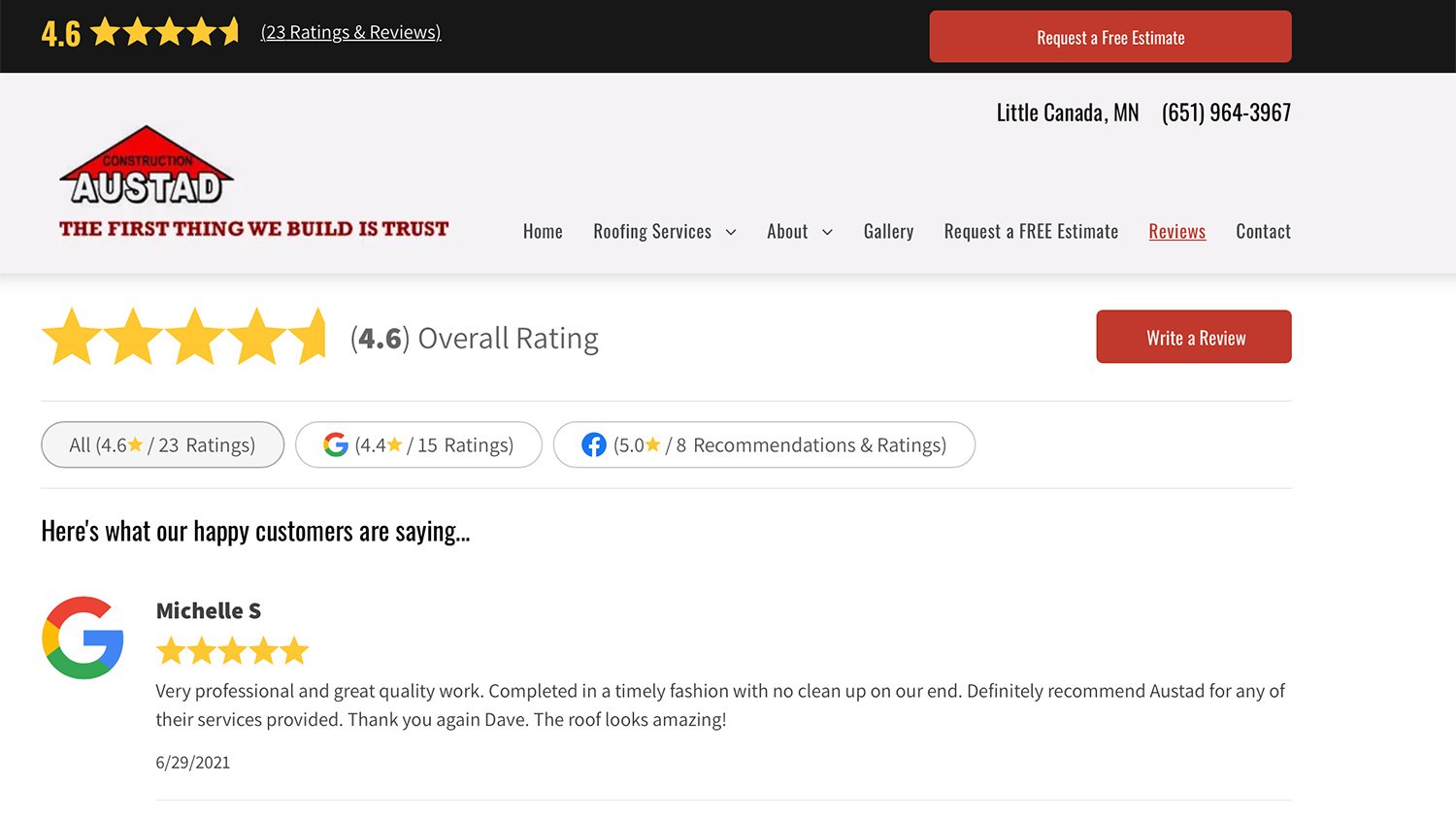Image resolution: width=1456 pixels, height=819 pixels.
Task: Open the Contact page
Action: point(1263,231)
